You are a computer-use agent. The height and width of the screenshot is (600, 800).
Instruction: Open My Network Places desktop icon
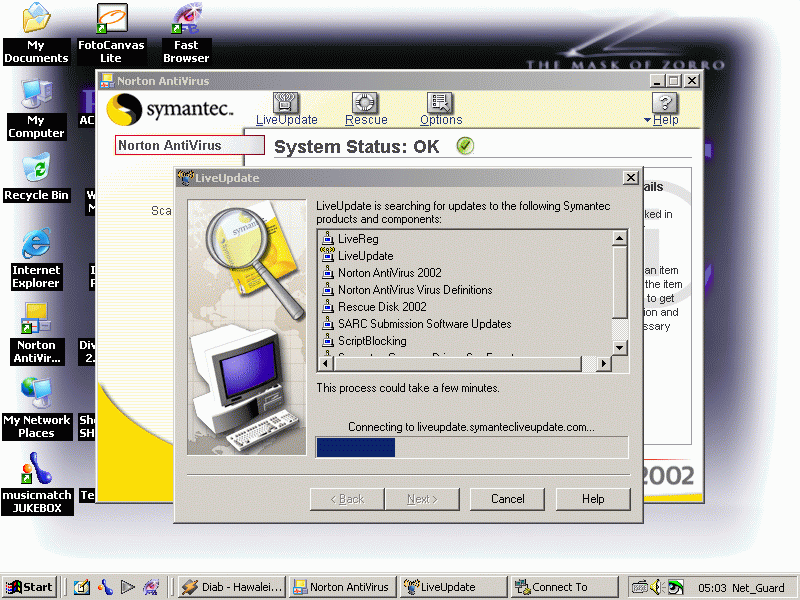[x=36, y=409]
